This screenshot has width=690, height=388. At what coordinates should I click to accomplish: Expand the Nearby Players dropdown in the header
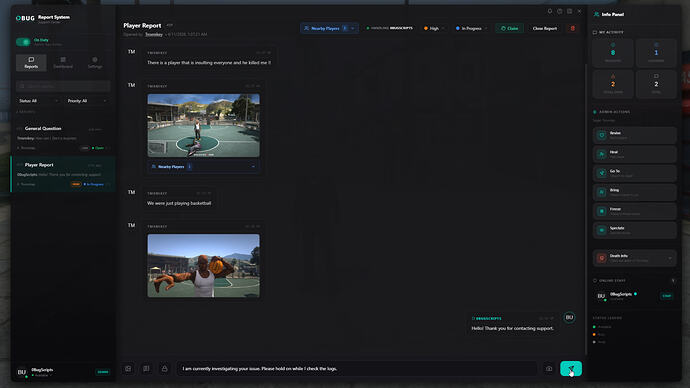point(329,28)
